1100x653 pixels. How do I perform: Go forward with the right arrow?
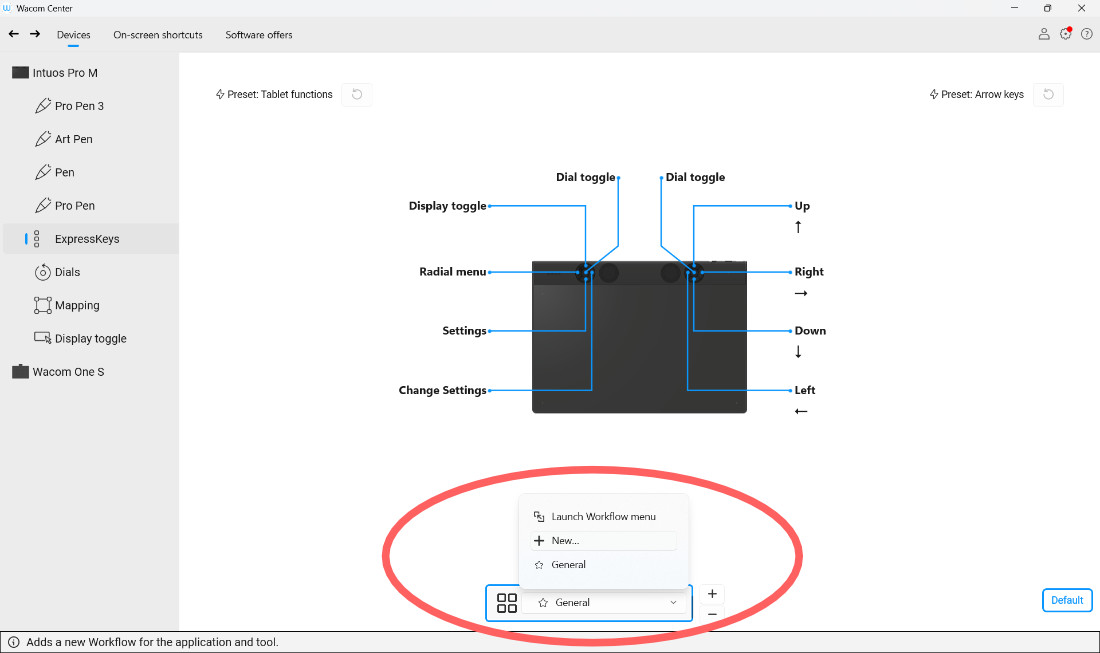click(34, 34)
